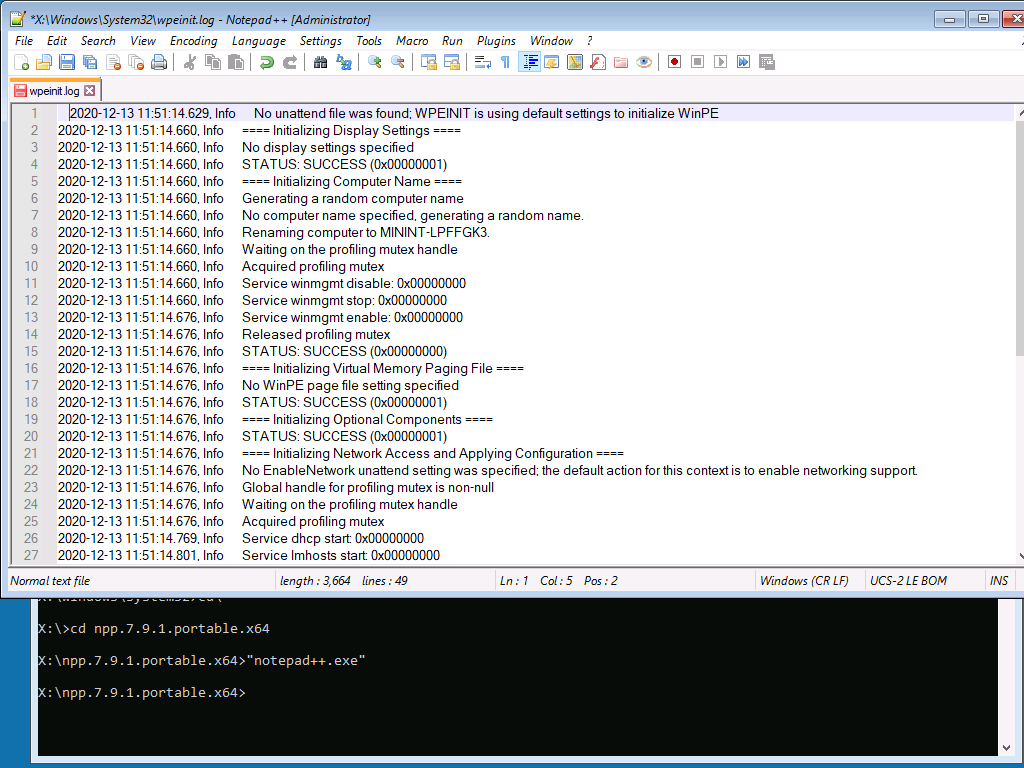Open the Edit menu
The width and height of the screenshot is (1024, 768).
57,40
